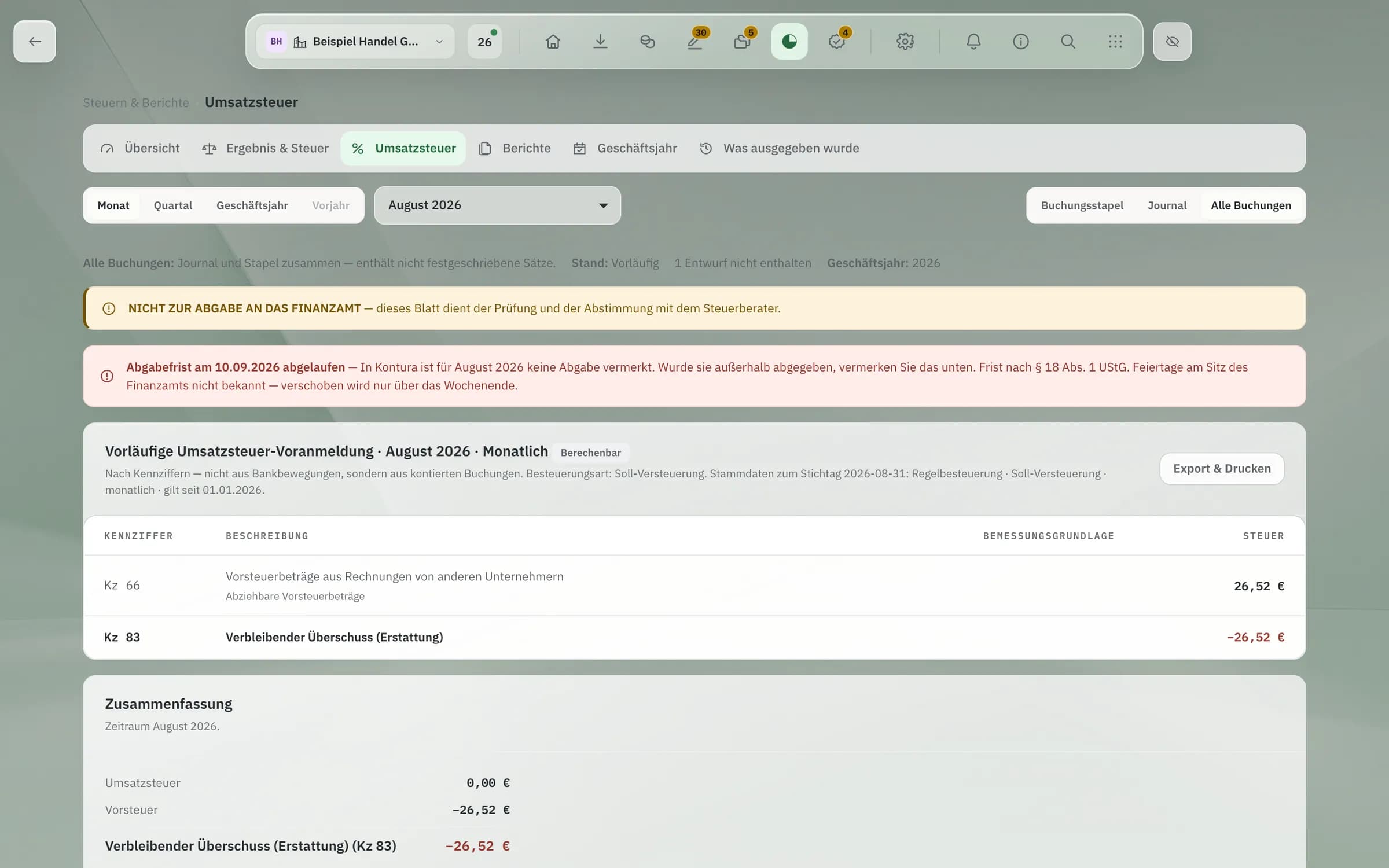
Task: Open the notifications bell icon
Action: 973,42
